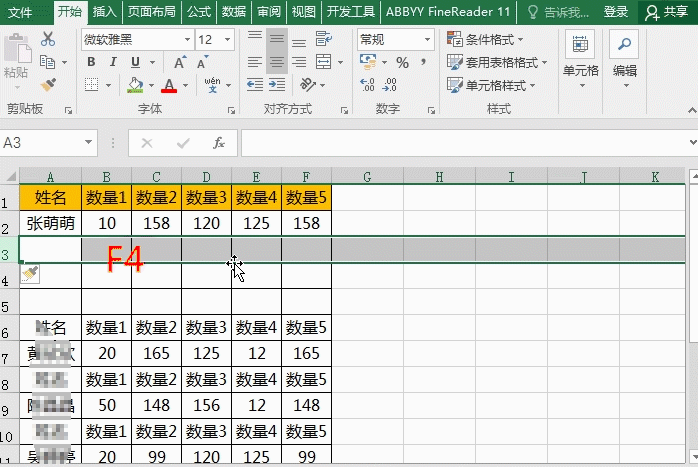The width and height of the screenshot is (698, 467).
Task: Toggle Wrap Text icon
Action: [x=324, y=39]
